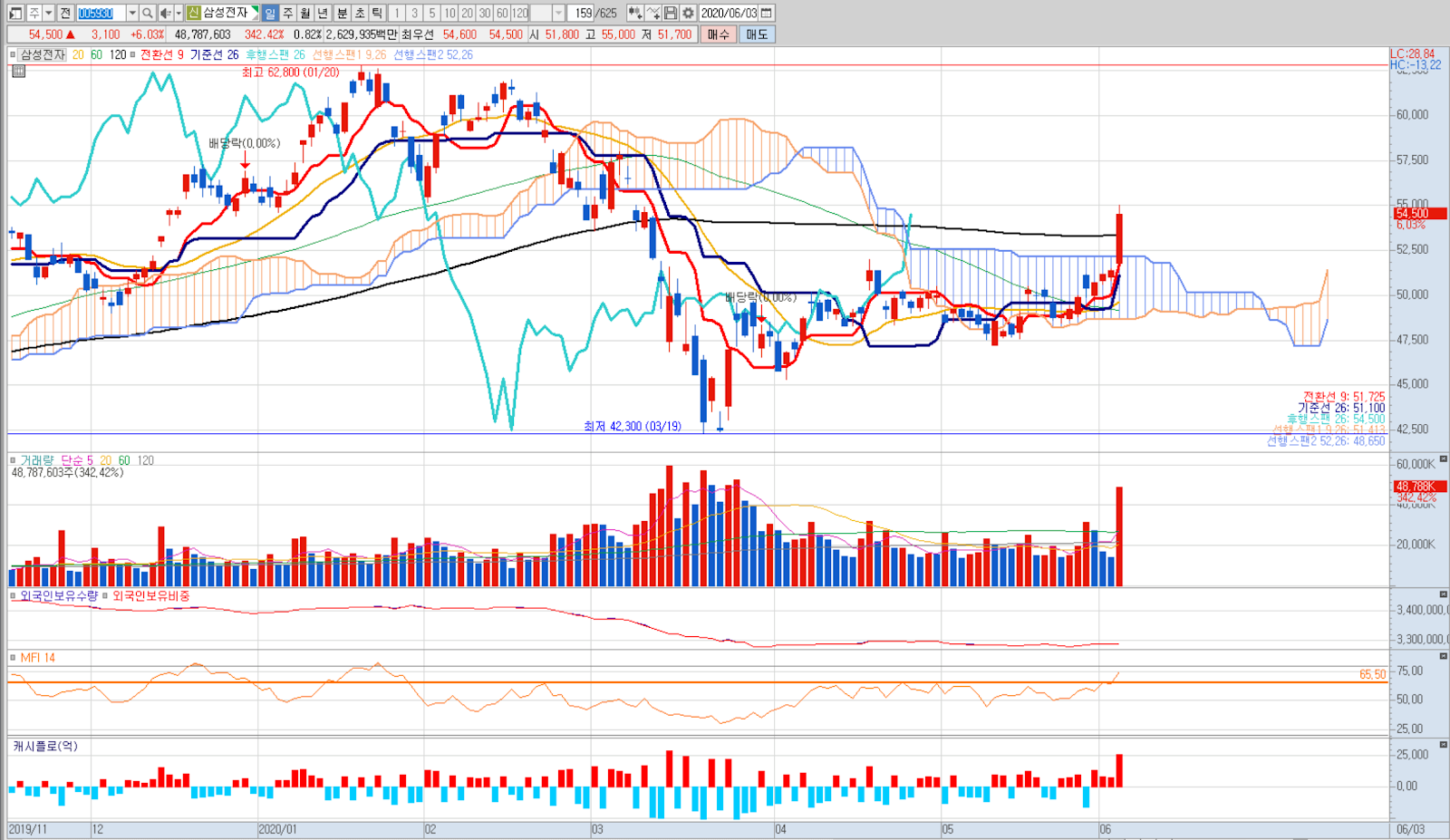Toggle square marker before 삼성전자 legend

coord(13,54)
